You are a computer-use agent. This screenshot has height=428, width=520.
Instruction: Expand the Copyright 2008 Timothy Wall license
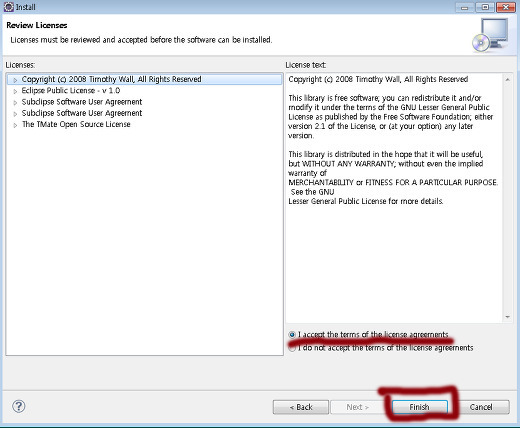[15, 80]
